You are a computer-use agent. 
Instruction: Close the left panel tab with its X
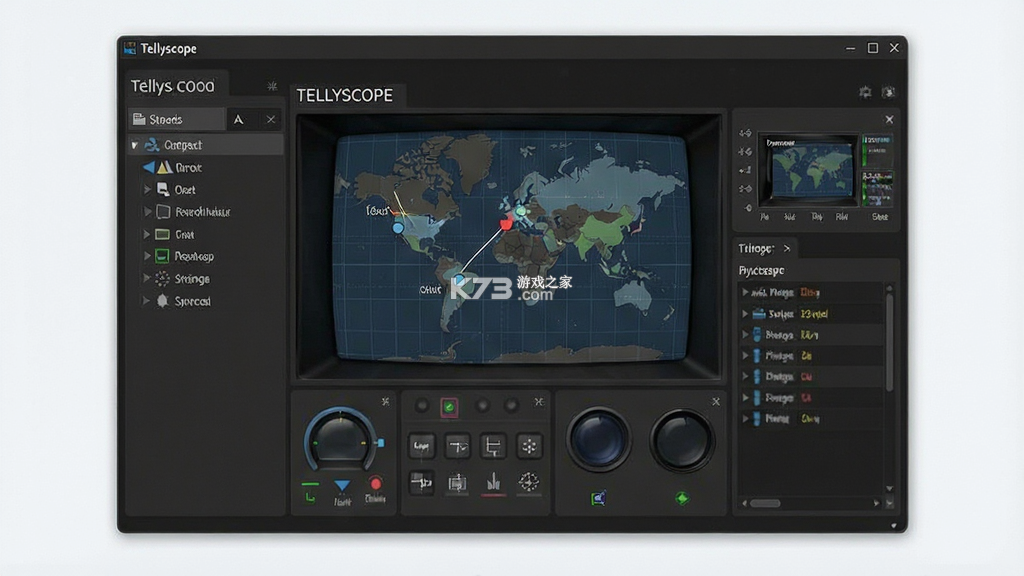click(x=270, y=120)
